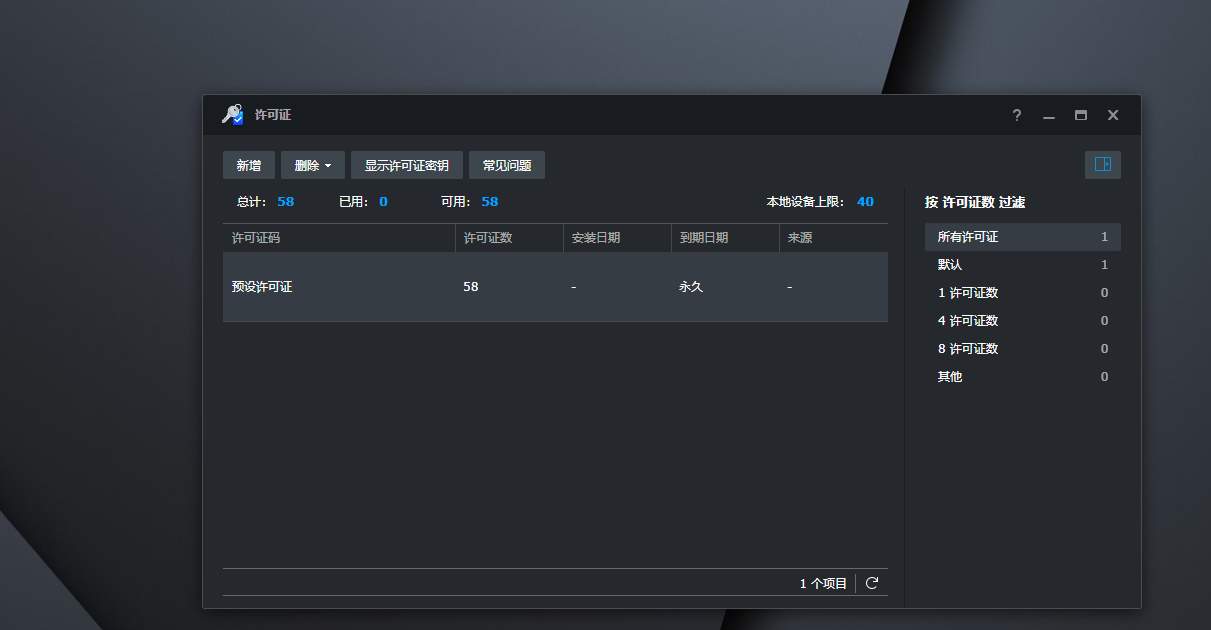This screenshot has width=1211, height=630.
Task: Sort by 来源 column header
Action: [833, 238]
